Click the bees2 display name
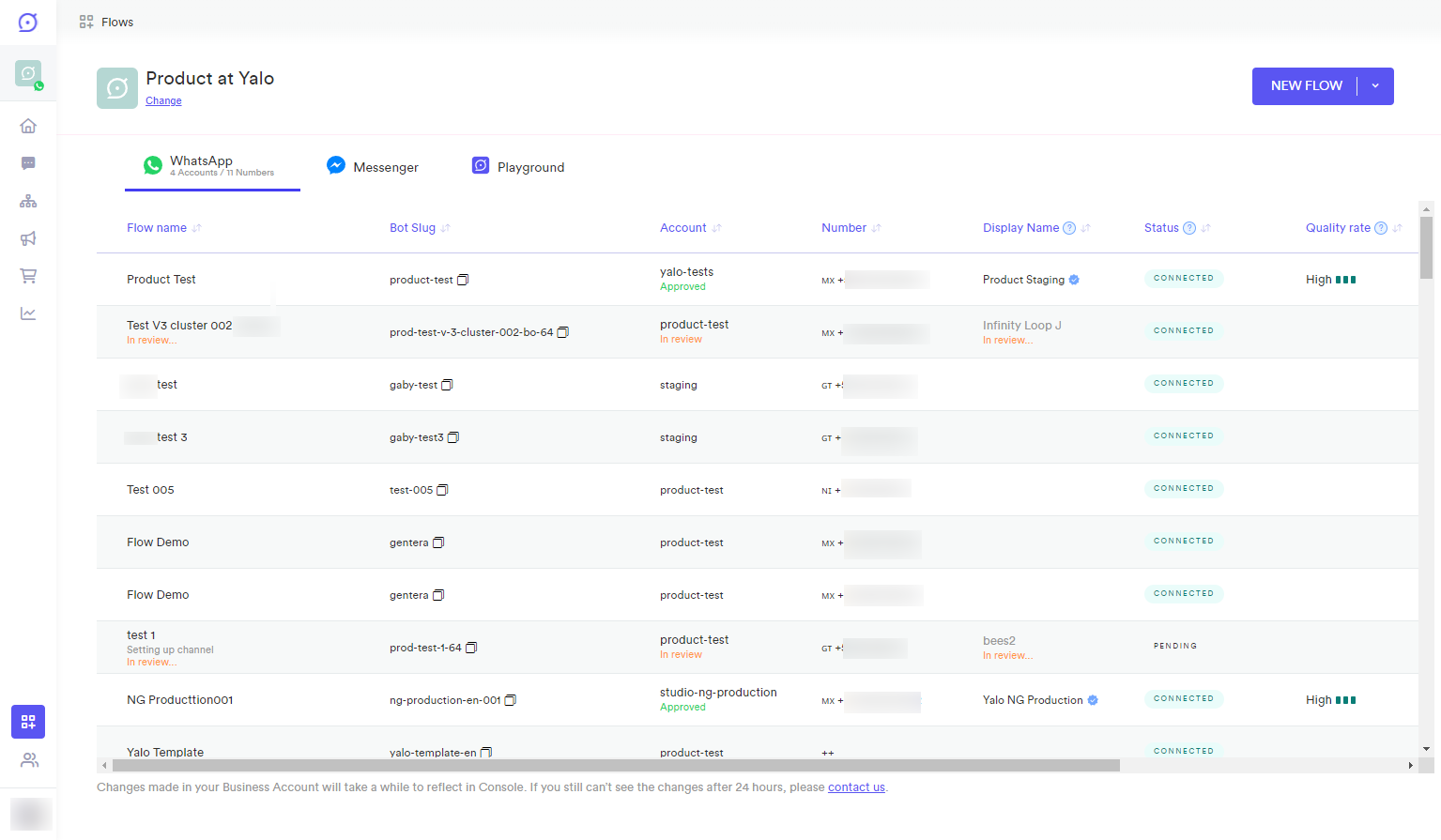The width and height of the screenshot is (1441, 840). click(999, 641)
